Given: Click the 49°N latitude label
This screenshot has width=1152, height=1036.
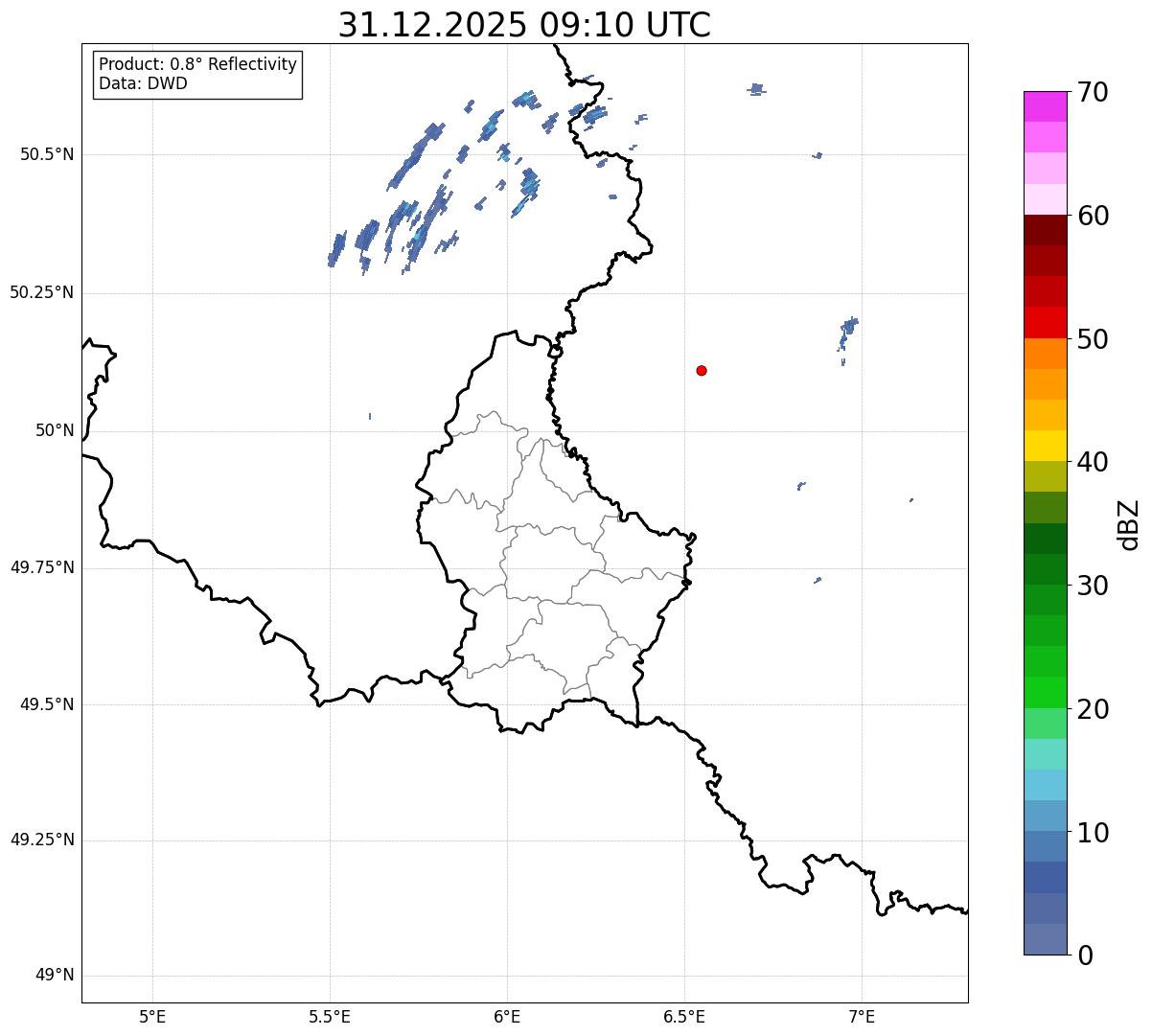Looking at the screenshot, I should click(55, 976).
